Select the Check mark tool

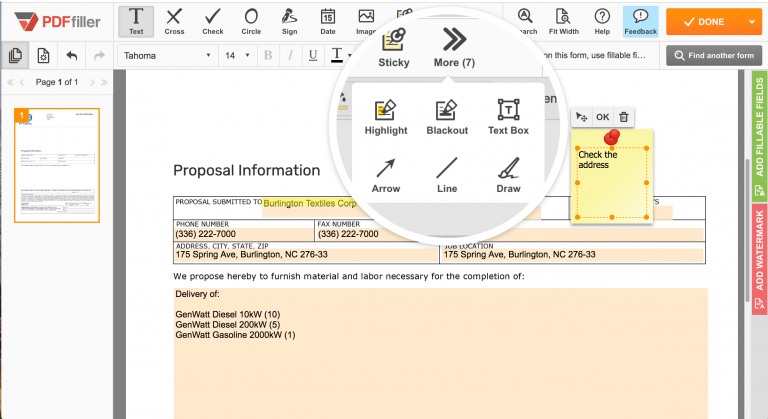pyautogui.click(x=213, y=22)
